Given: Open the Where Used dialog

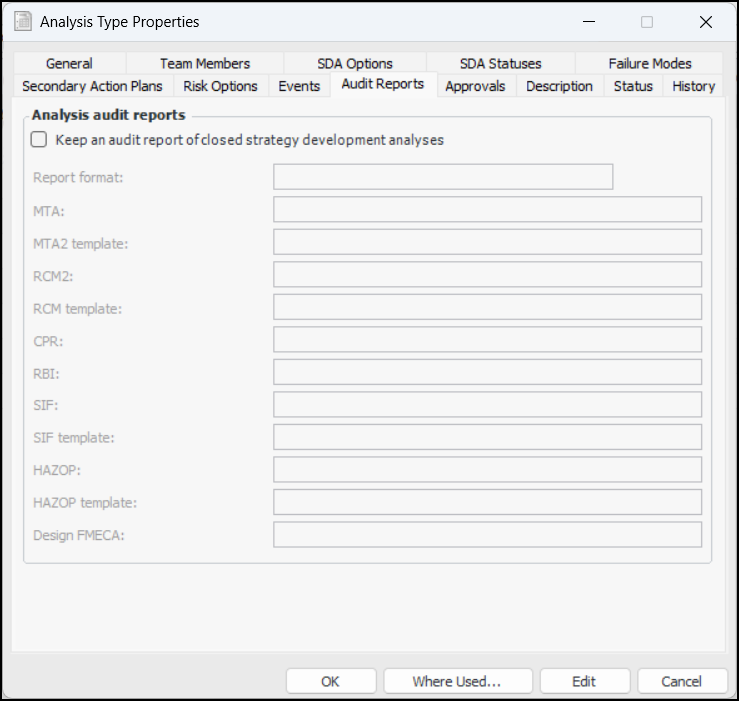Looking at the screenshot, I should 458,681.
